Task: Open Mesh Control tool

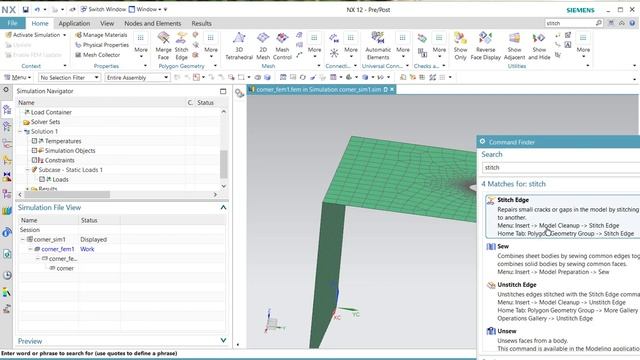Action: [282, 46]
